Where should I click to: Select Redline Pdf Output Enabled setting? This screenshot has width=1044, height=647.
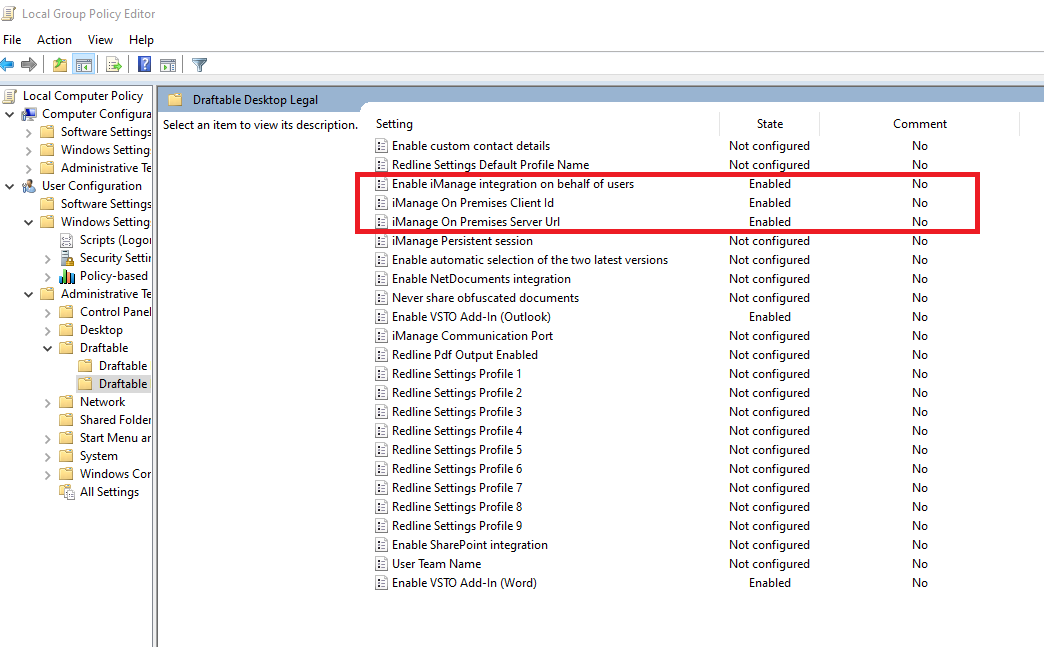[465, 355]
